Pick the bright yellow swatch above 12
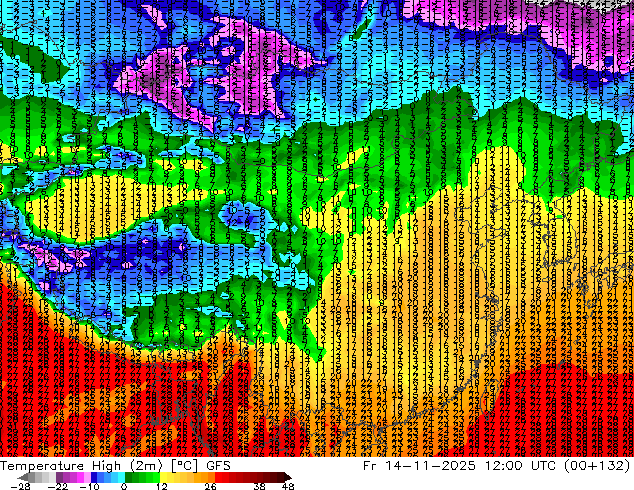The width and height of the screenshot is (634, 490). 163,477
